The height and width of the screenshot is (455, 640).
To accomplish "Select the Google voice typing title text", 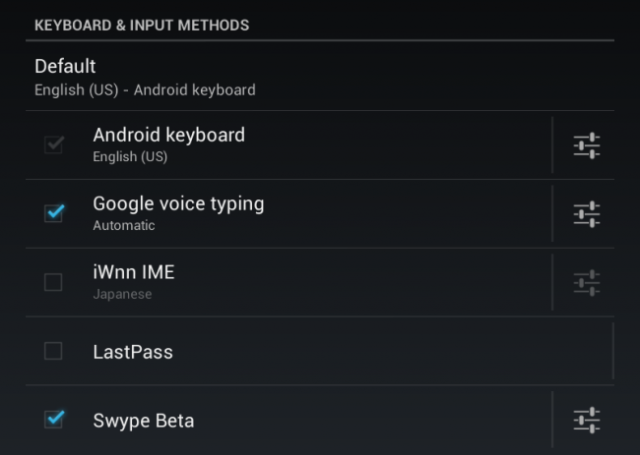I will point(178,204).
